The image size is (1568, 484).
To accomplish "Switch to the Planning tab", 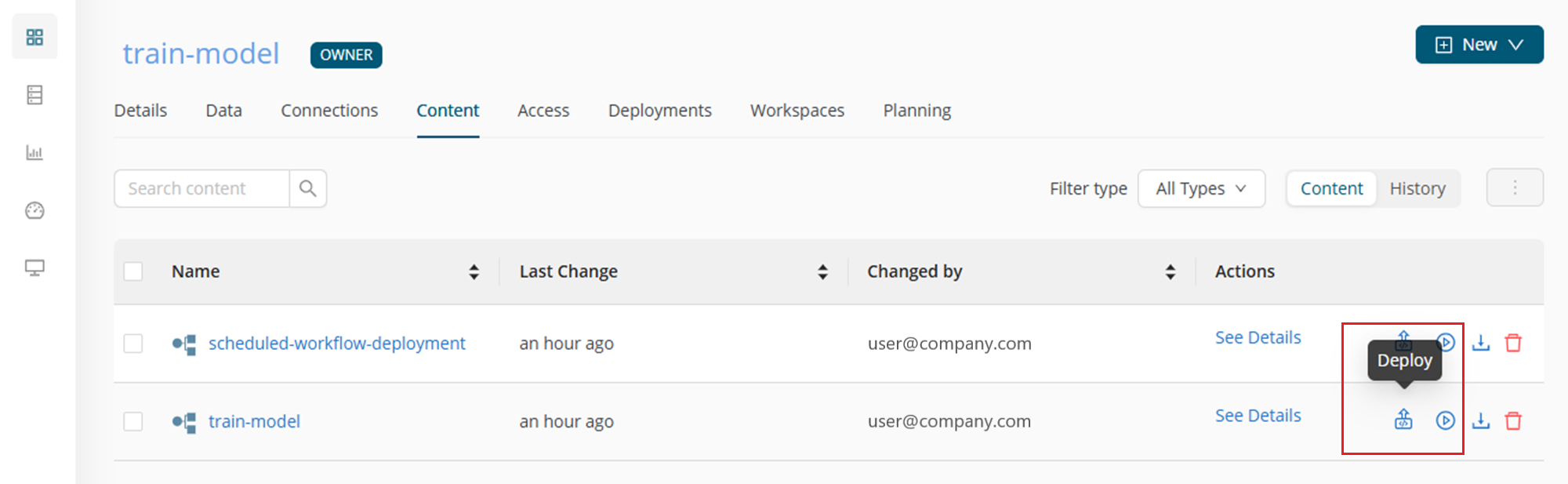I will [x=917, y=111].
